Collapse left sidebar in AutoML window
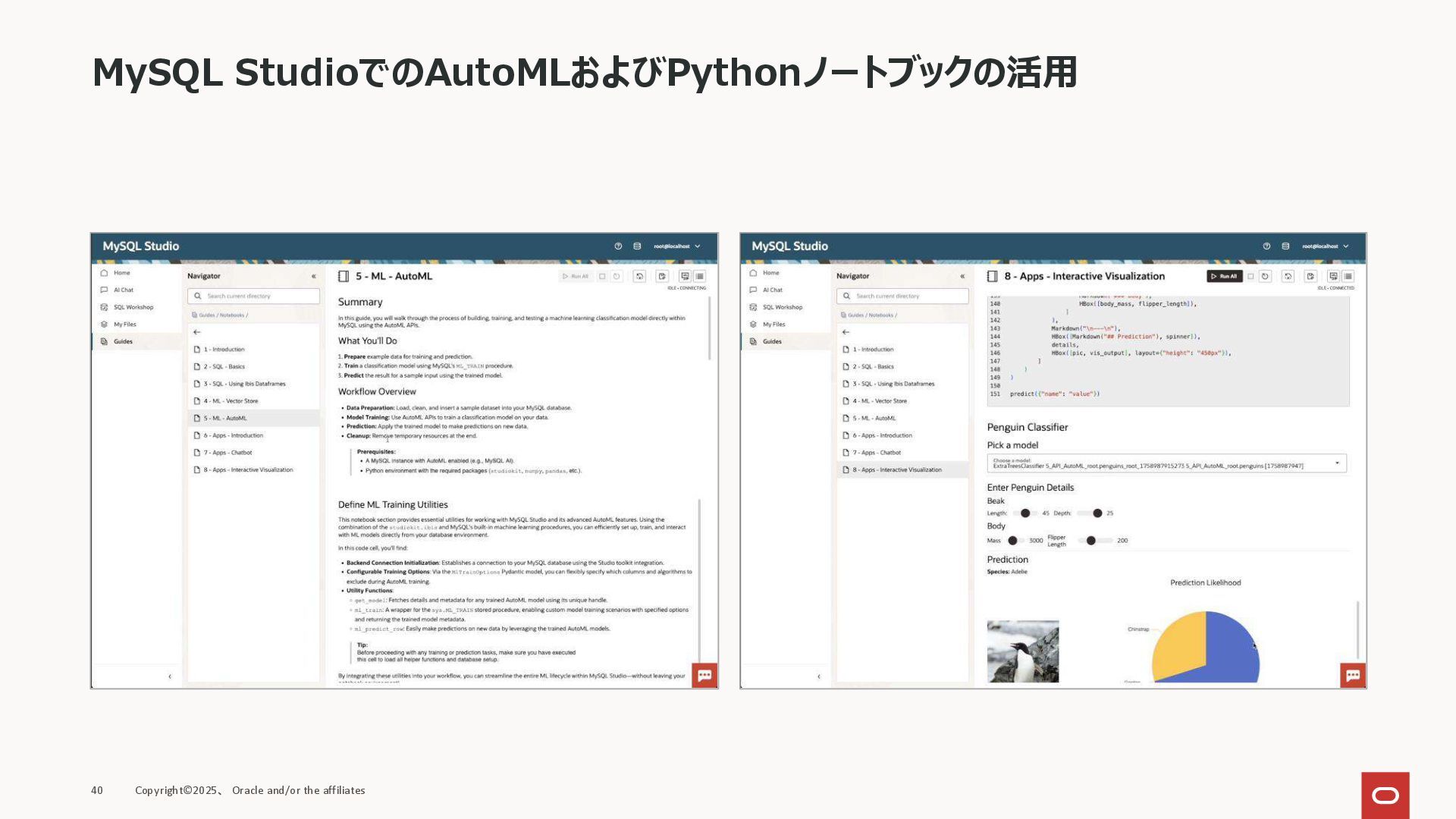The width and height of the screenshot is (1456, 819). (170, 676)
